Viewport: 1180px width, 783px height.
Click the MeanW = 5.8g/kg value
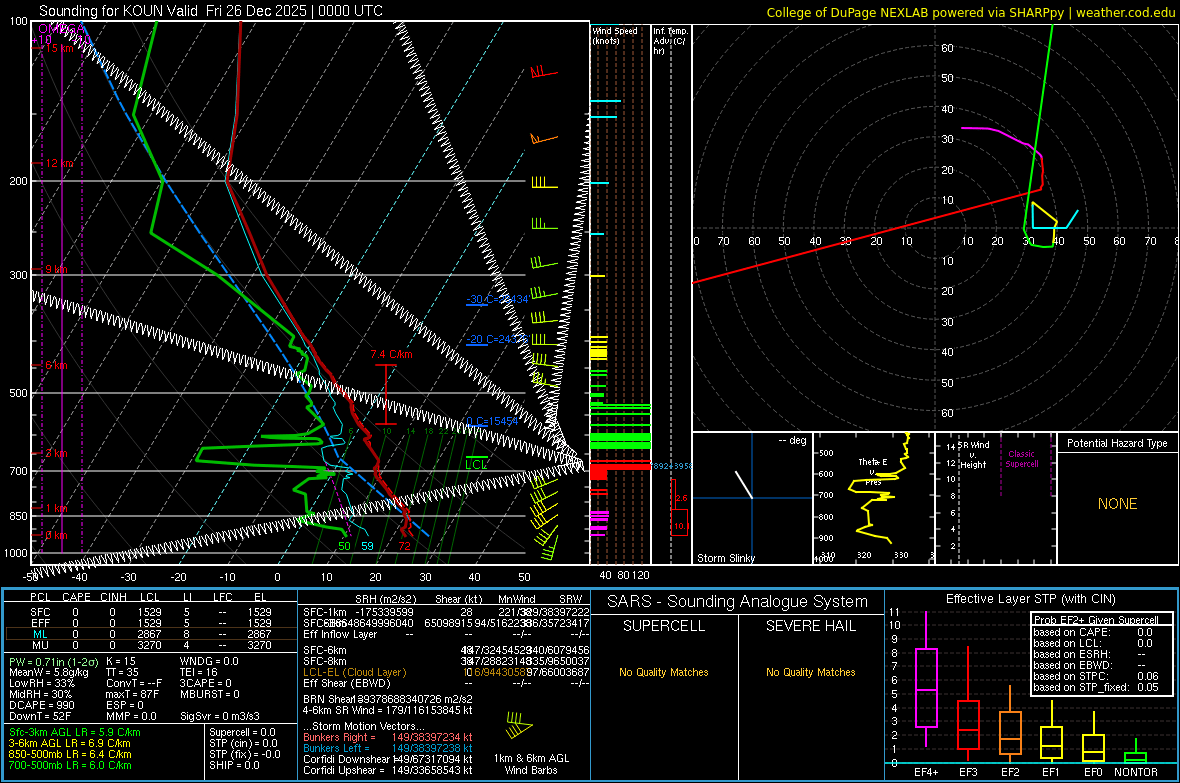pyautogui.click(x=48, y=672)
